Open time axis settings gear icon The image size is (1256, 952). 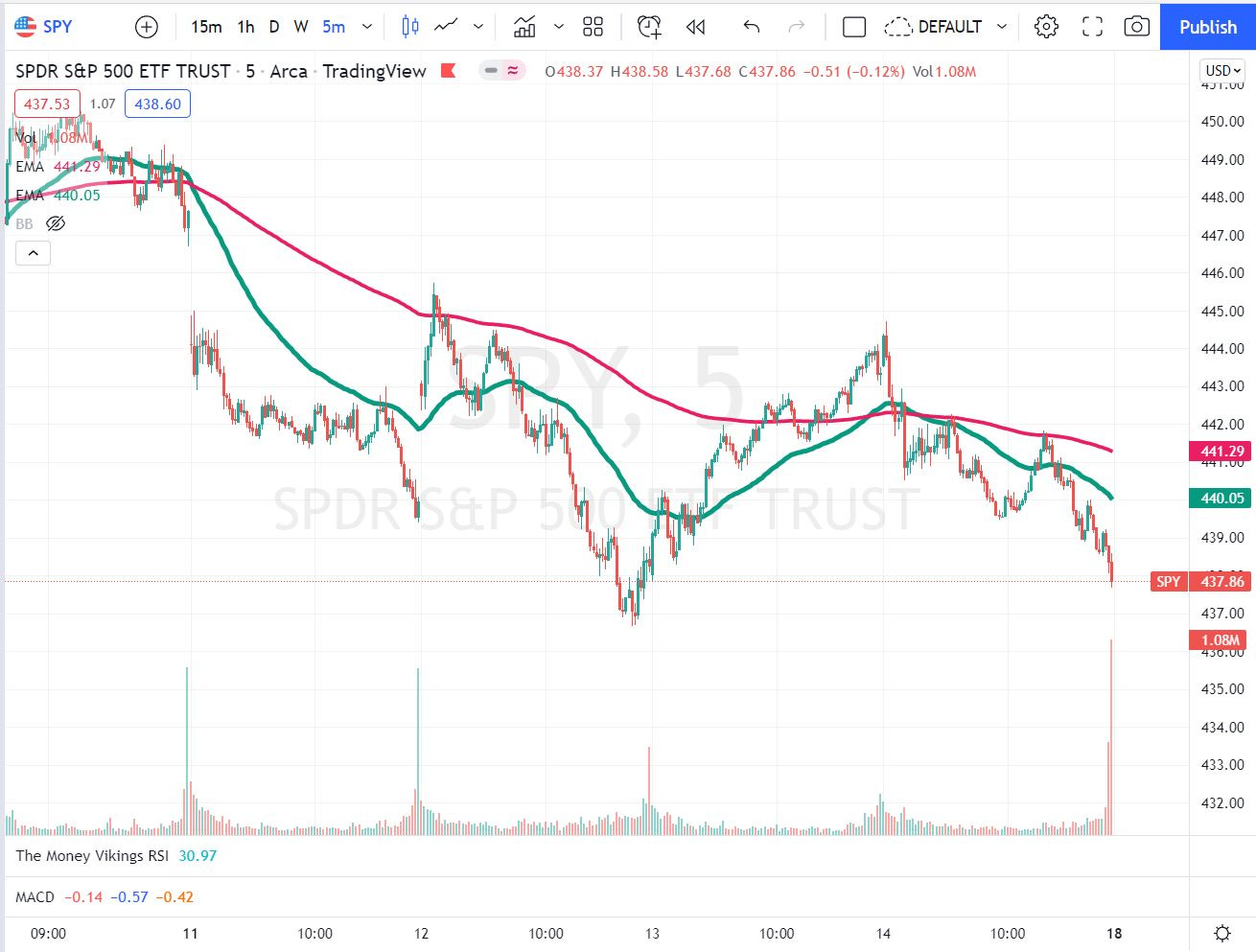[x=1222, y=933]
